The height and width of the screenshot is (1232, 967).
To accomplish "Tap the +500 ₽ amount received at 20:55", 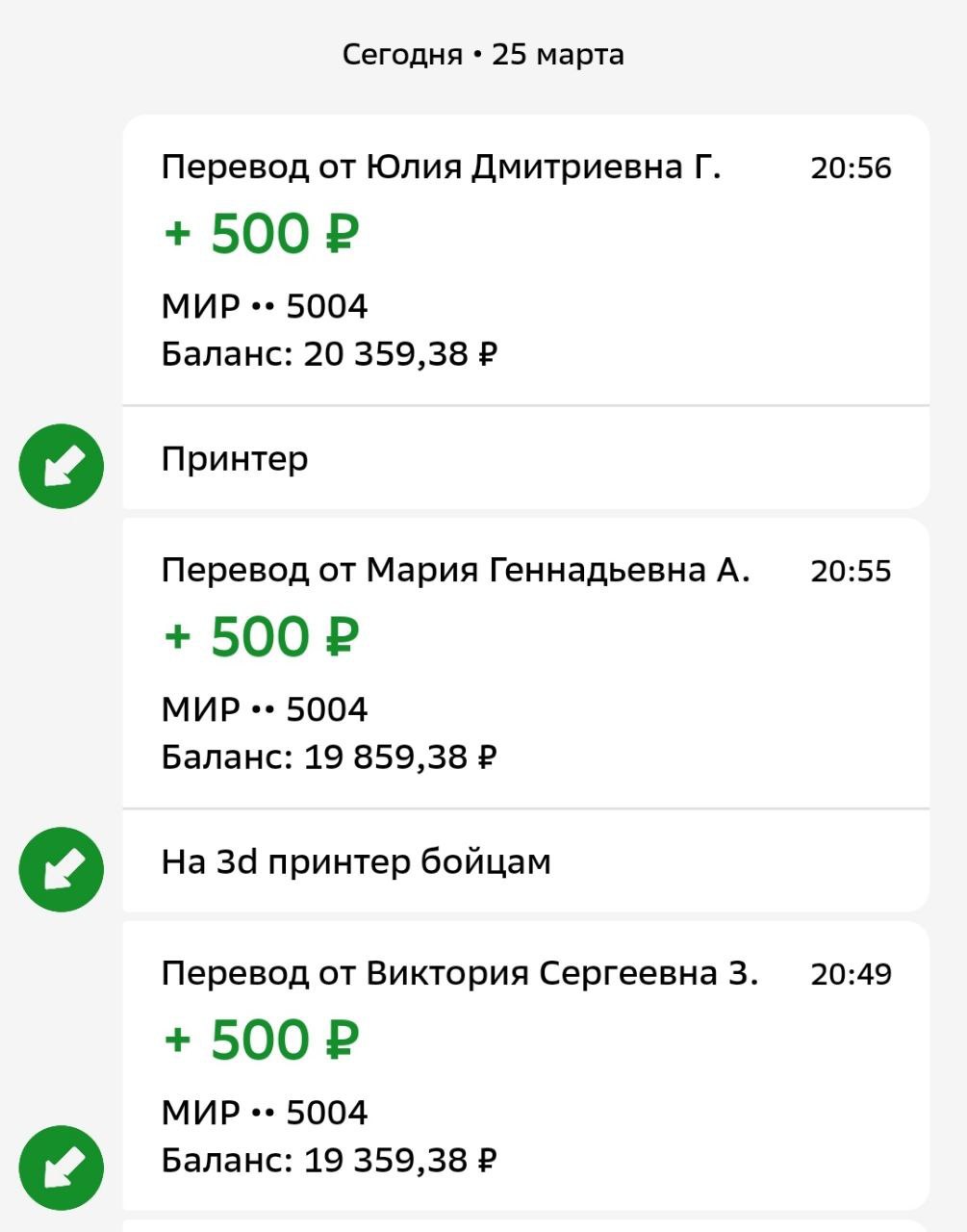I will (261, 637).
